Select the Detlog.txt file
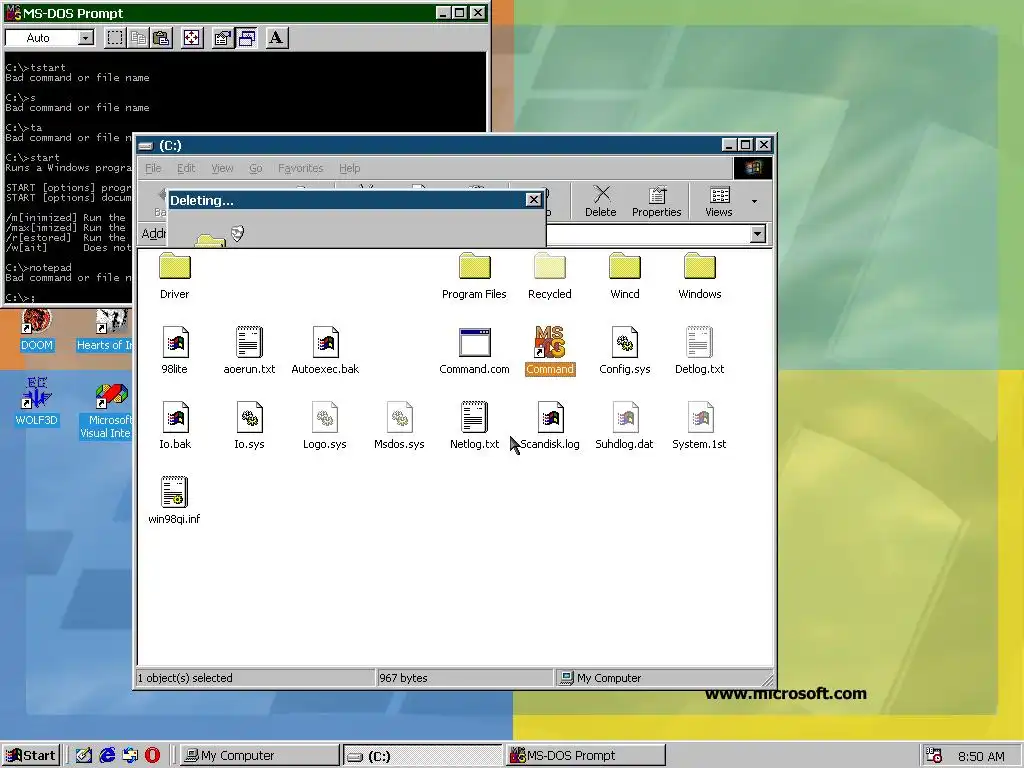 click(699, 351)
